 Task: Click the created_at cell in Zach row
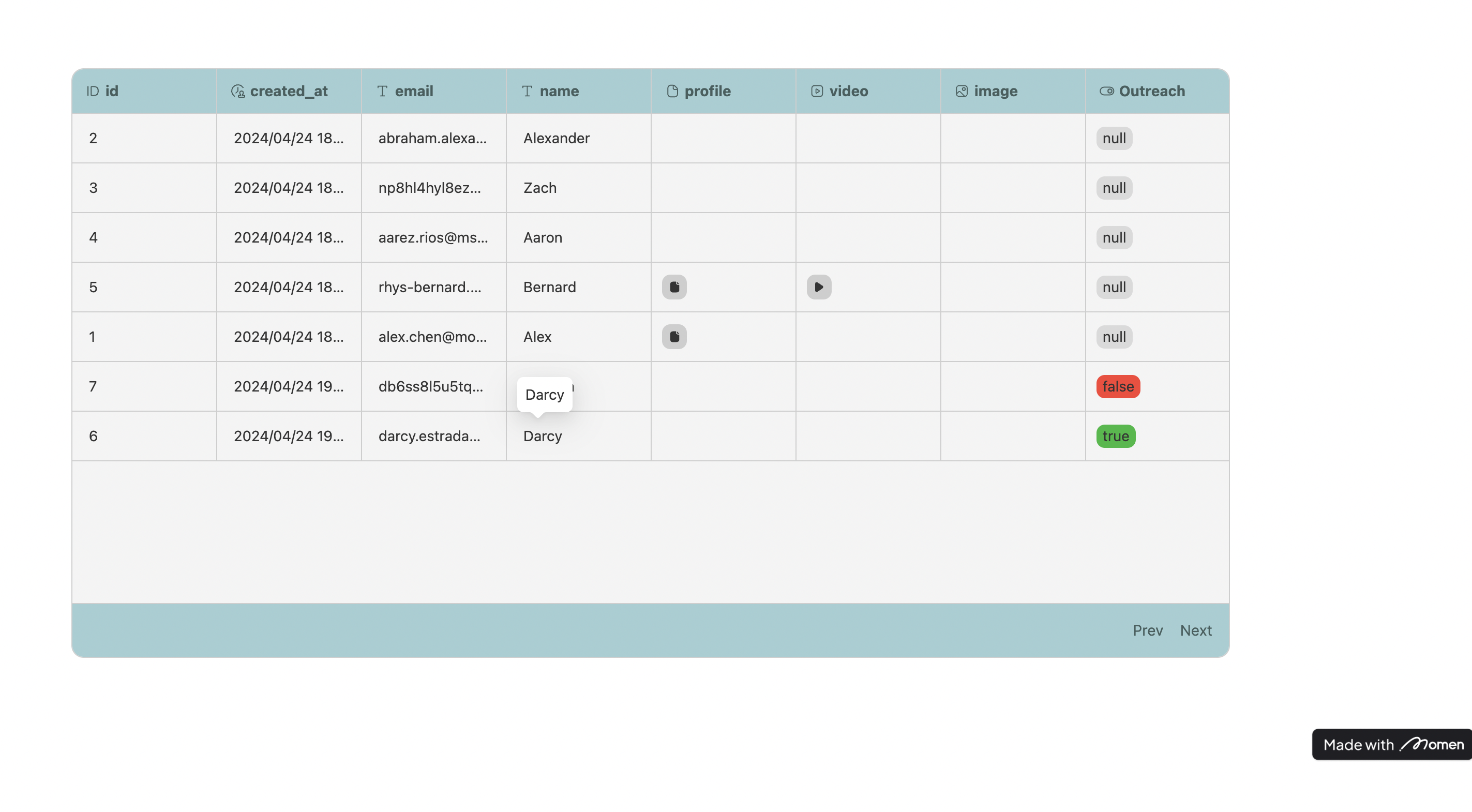point(289,188)
